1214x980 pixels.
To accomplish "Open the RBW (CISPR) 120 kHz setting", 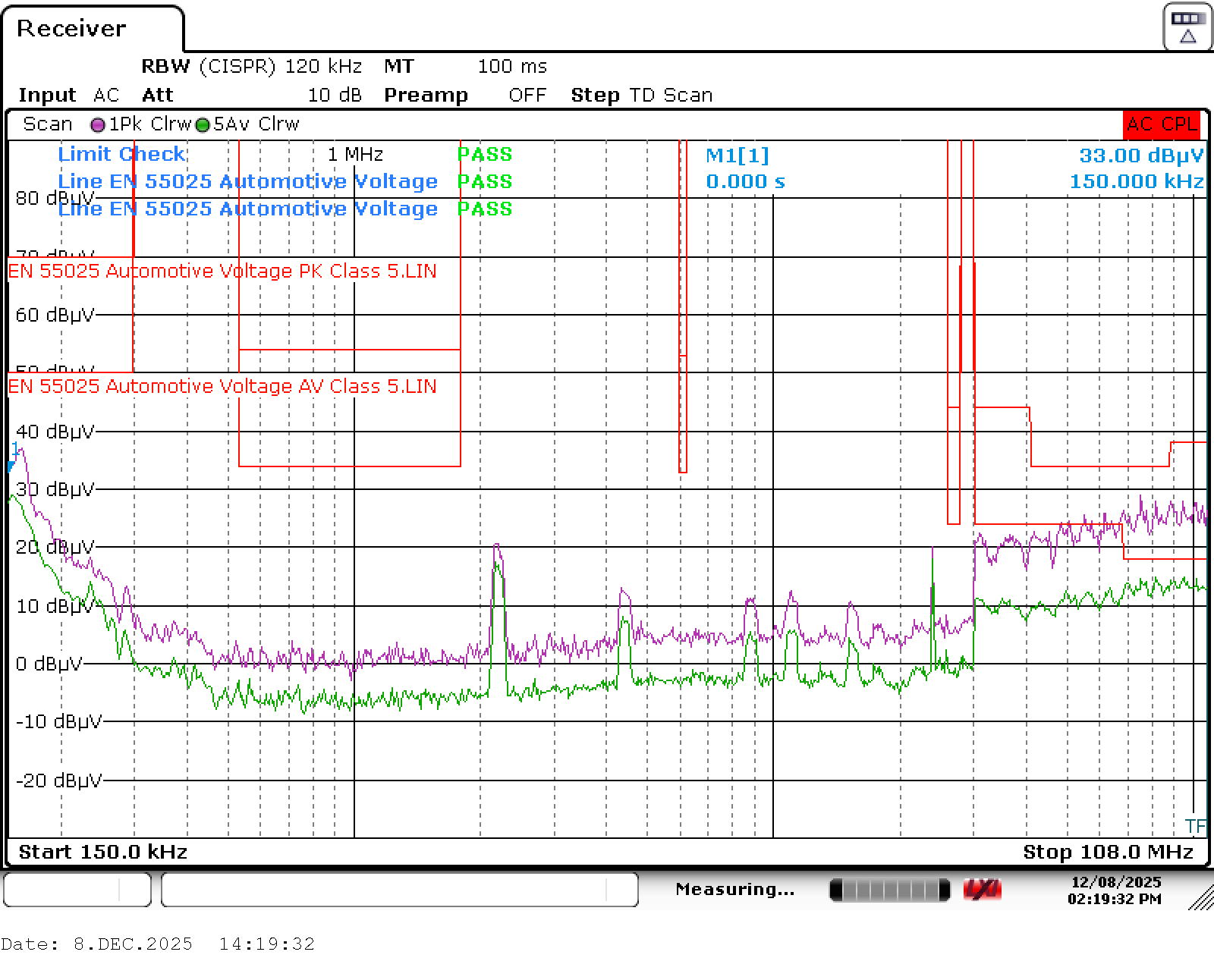I will pos(251,67).
